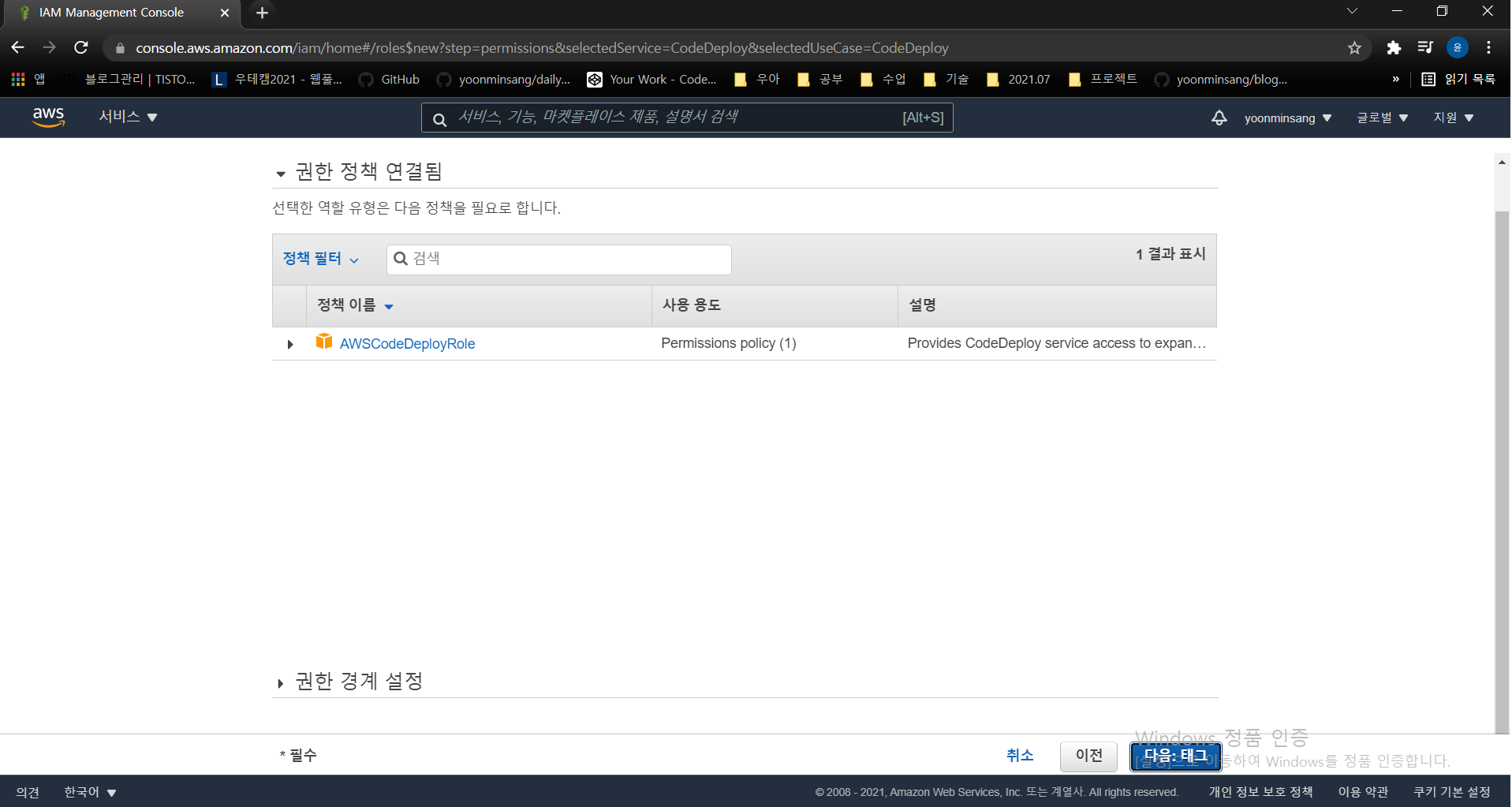This screenshot has height=807, width=1512.
Task: Open a new browser tab
Action: 263,13
